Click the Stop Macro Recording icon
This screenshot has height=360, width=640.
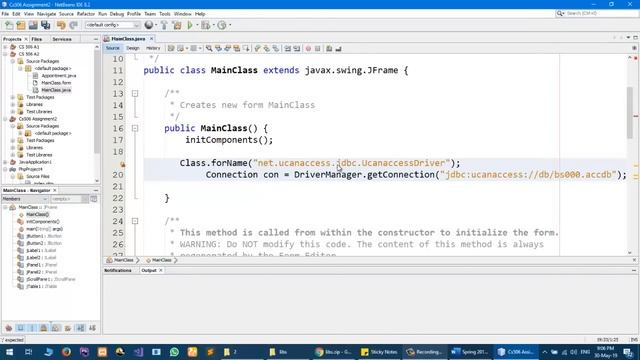point(318,49)
